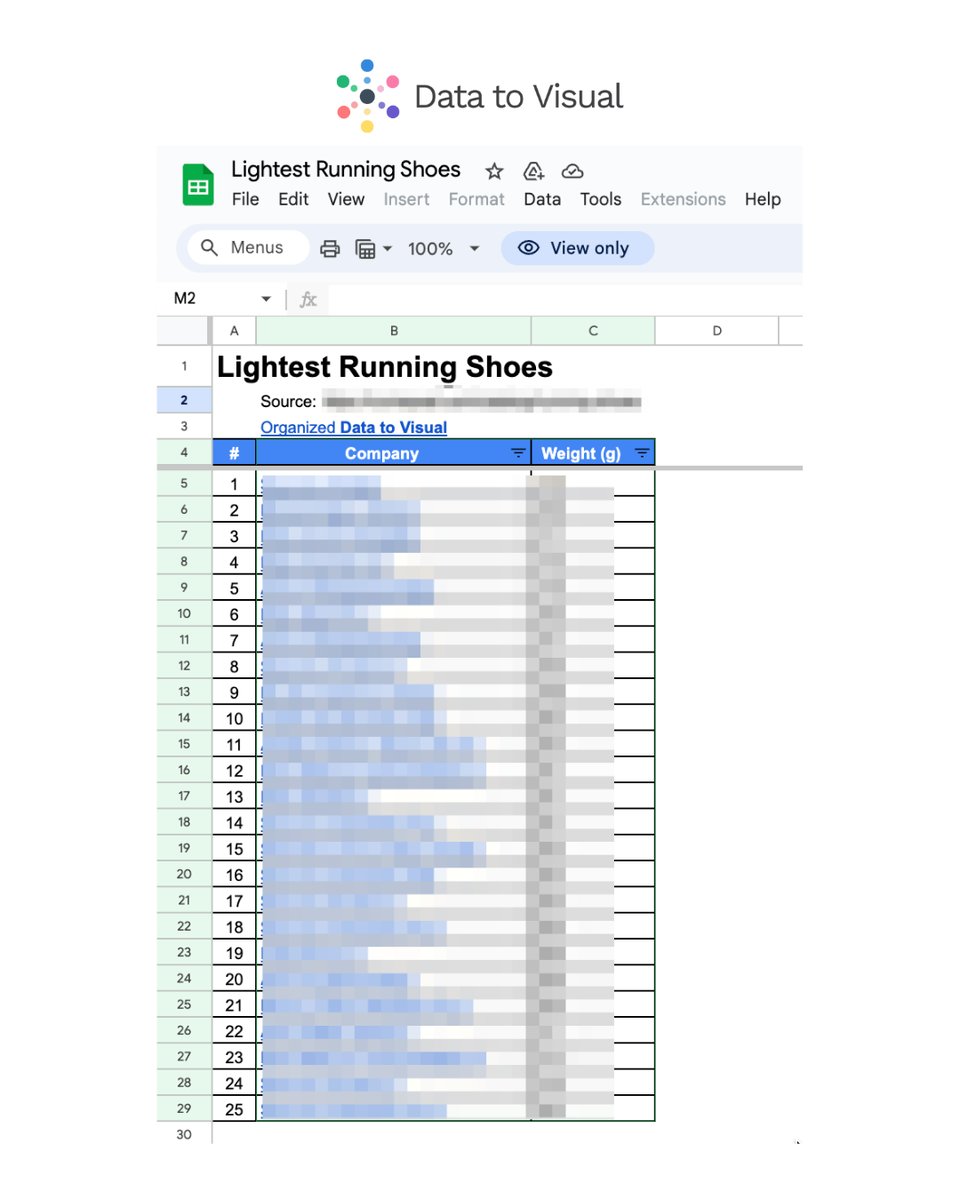Open the Help menu
This screenshot has height=1200, width=960.
[762, 199]
